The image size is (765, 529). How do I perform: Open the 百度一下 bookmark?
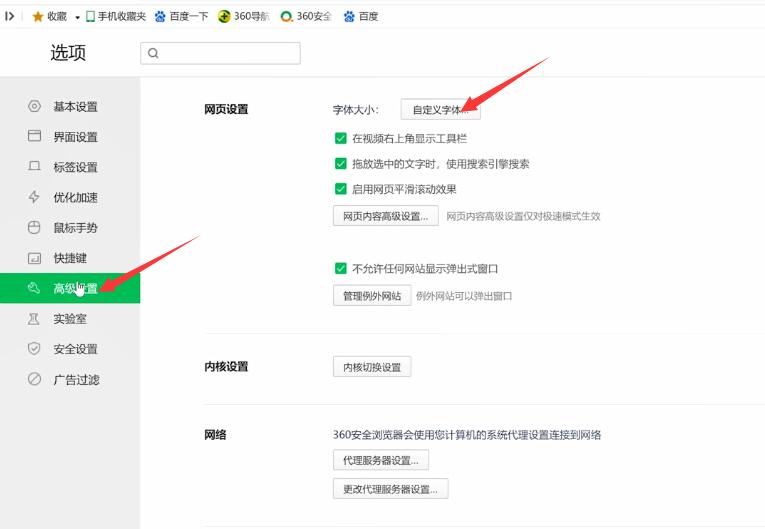click(x=181, y=17)
